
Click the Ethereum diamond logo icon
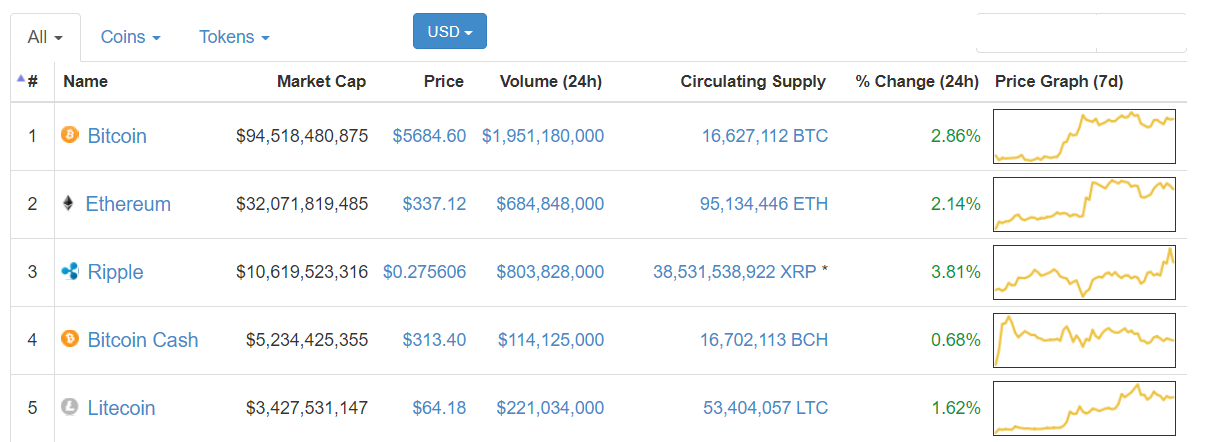[x=68, y=203]
